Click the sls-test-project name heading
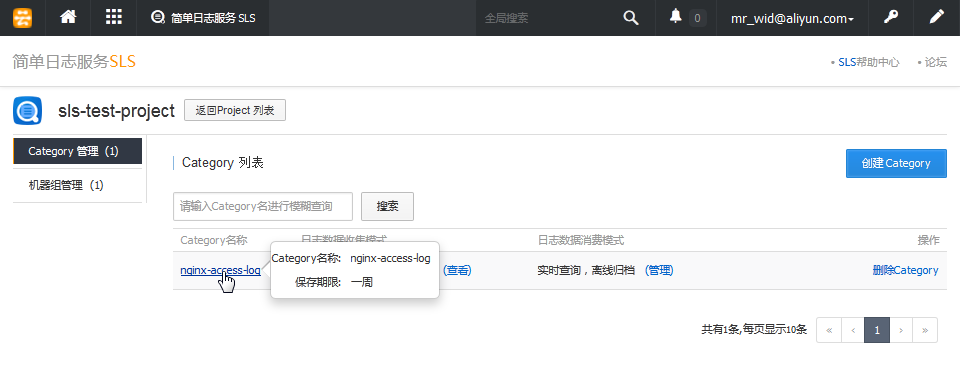 pyautogui.click(x=116, y=111)
